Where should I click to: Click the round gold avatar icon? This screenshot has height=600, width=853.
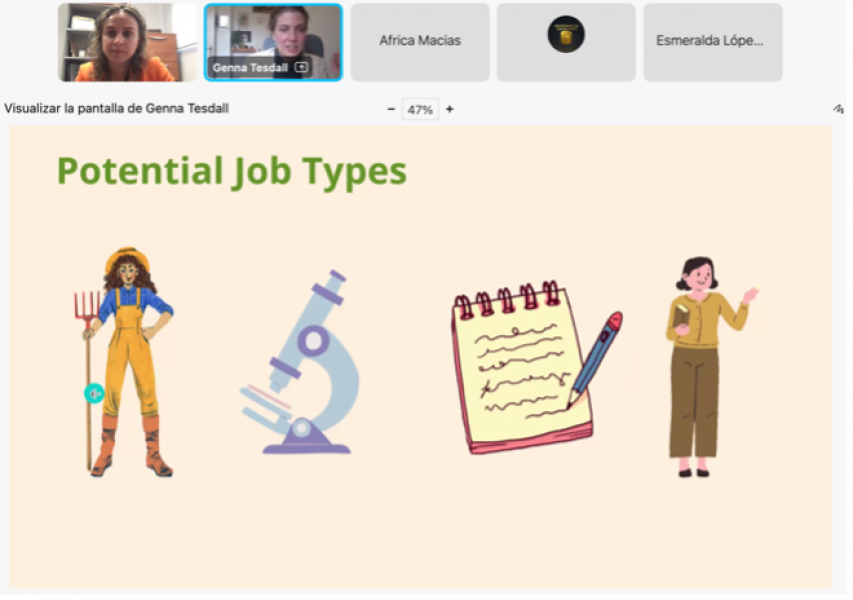566,35
